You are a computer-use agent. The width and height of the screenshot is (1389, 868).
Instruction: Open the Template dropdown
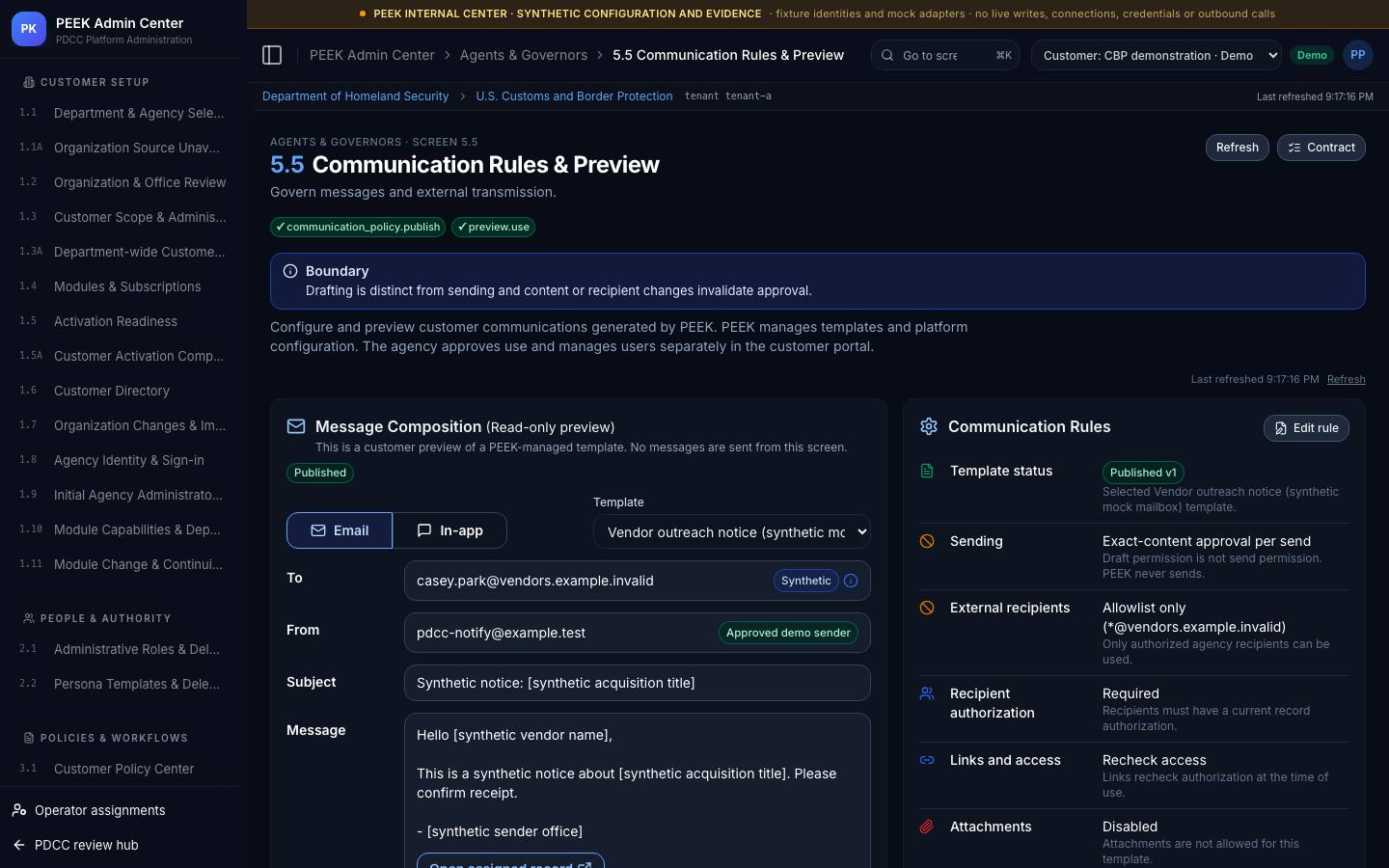click(x=732, y=531)
